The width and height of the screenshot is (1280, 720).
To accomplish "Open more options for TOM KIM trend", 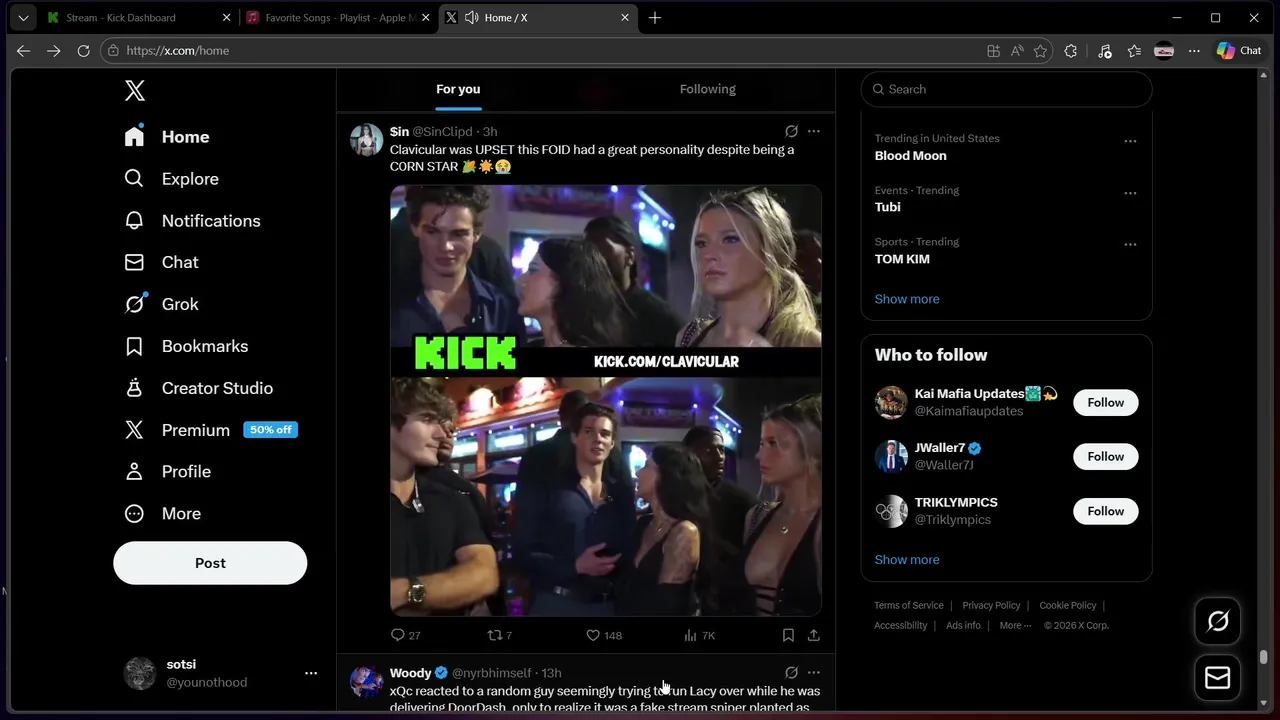I will pyautogui.click(x=1130, y=244).
